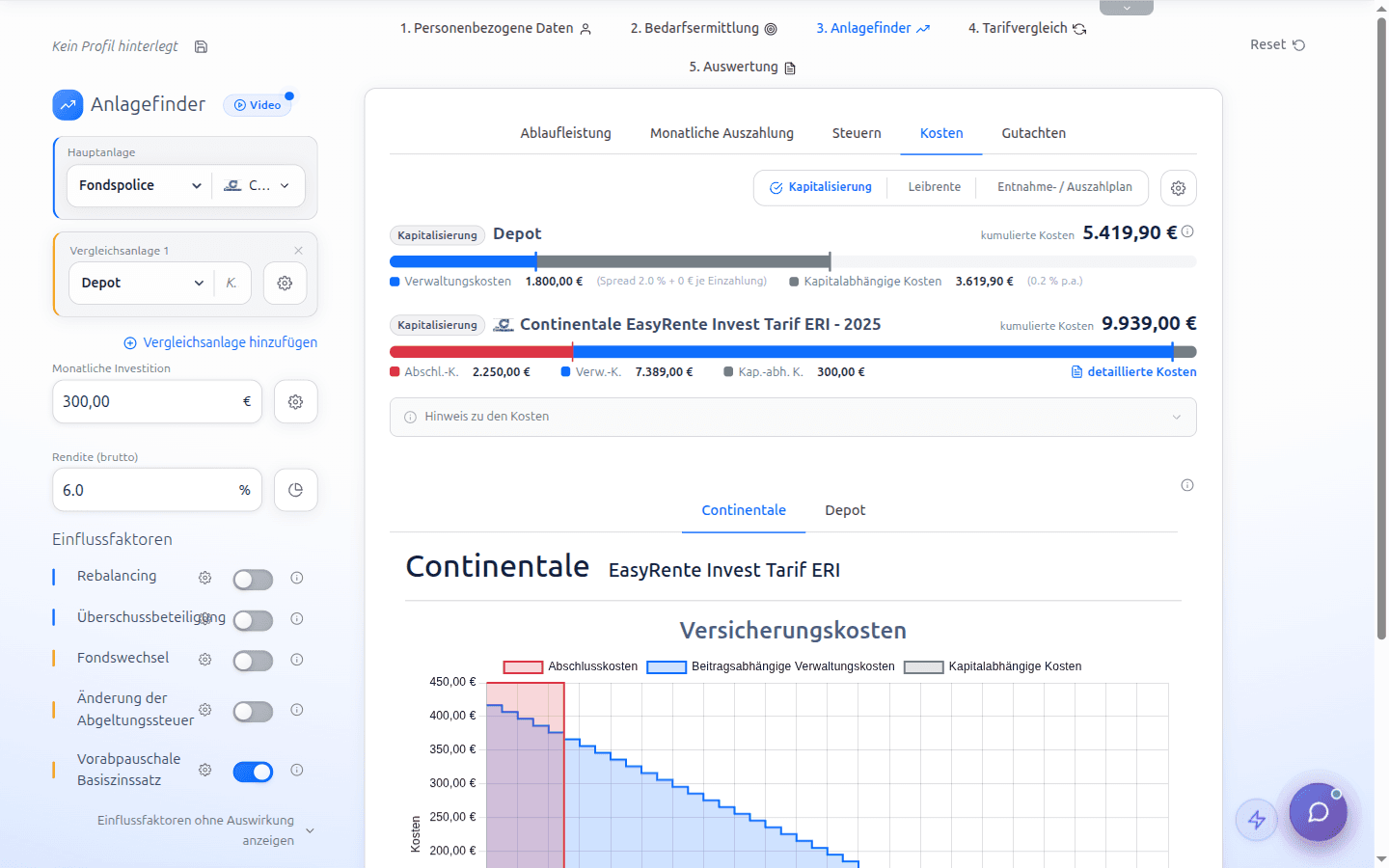Open settings gear for Vergleichsanlage Depot
Image resolution: width=1389 pixels, height=868 pixels.
pos(285,283)
